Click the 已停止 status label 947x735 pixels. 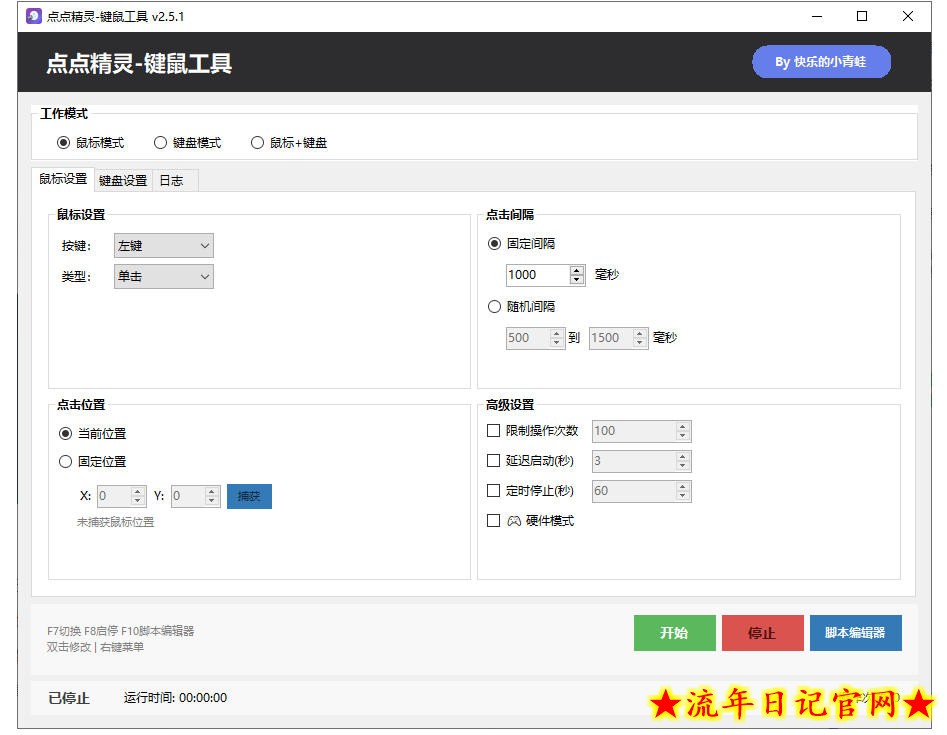click(x=69, y=699)
